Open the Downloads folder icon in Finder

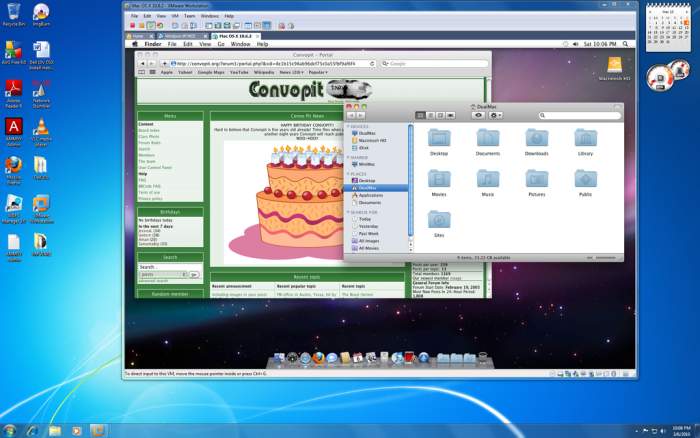537,138
